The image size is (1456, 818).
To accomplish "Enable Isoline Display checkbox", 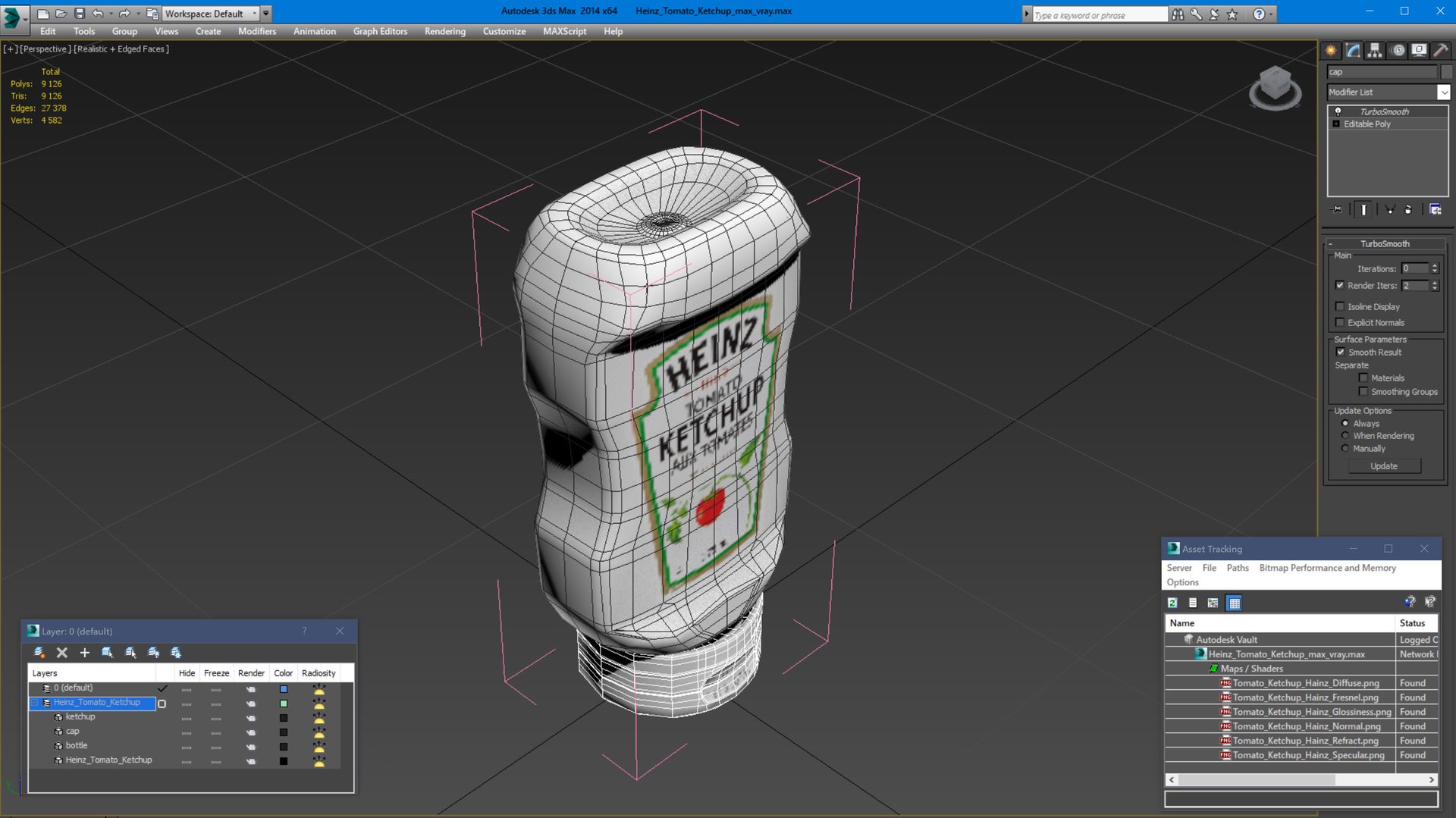I will click(x=1340, y=306).
